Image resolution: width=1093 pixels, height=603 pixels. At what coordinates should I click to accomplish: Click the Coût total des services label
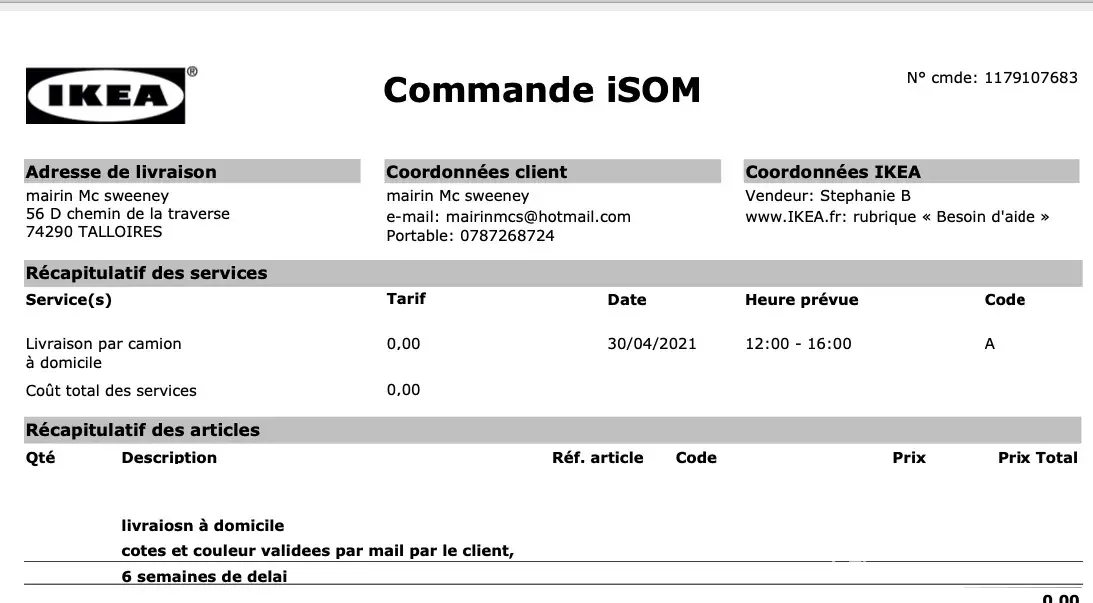pyautogui.click(x=111, y=391)
